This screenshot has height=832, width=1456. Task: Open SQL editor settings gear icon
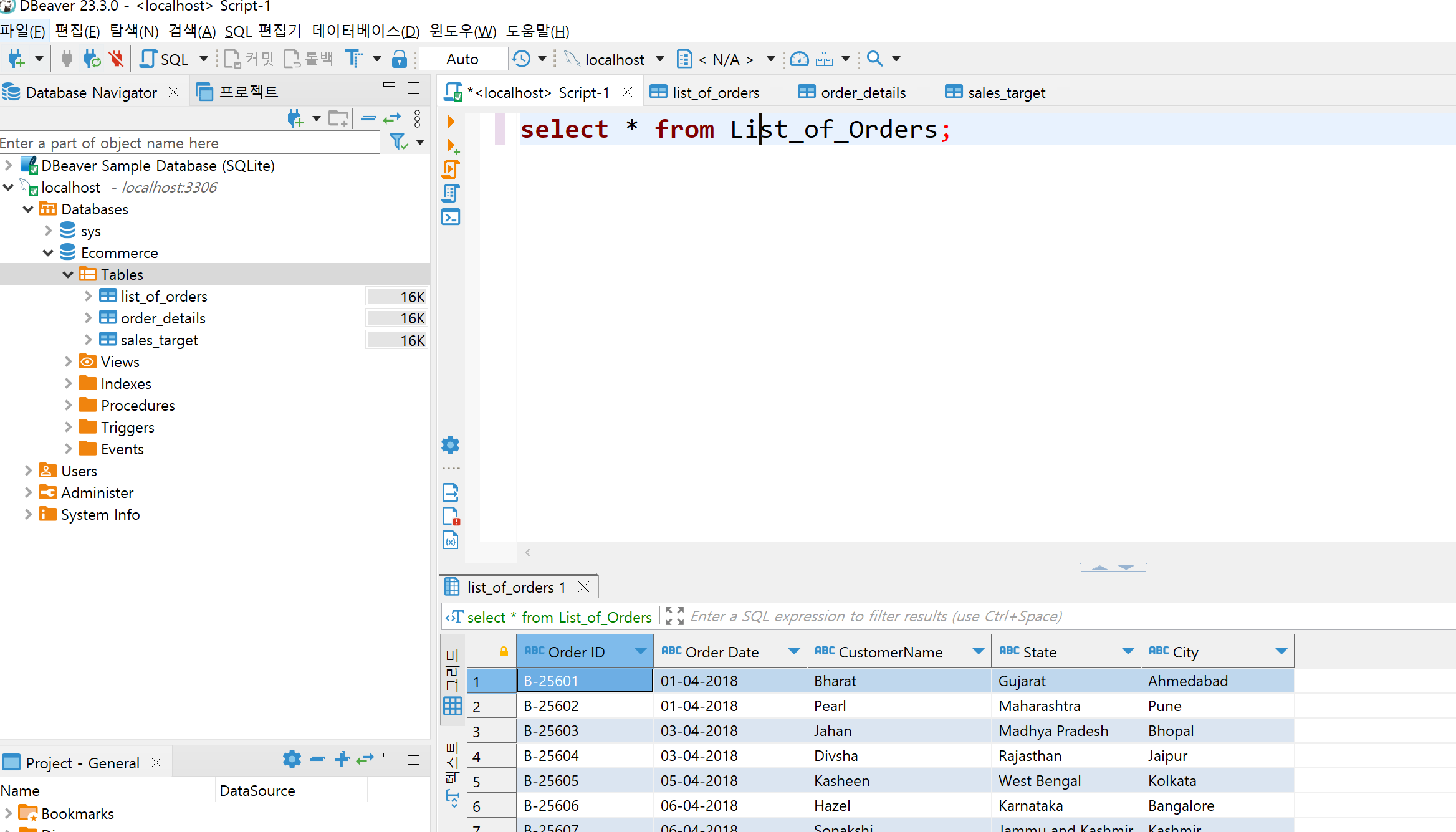[450, 445]
